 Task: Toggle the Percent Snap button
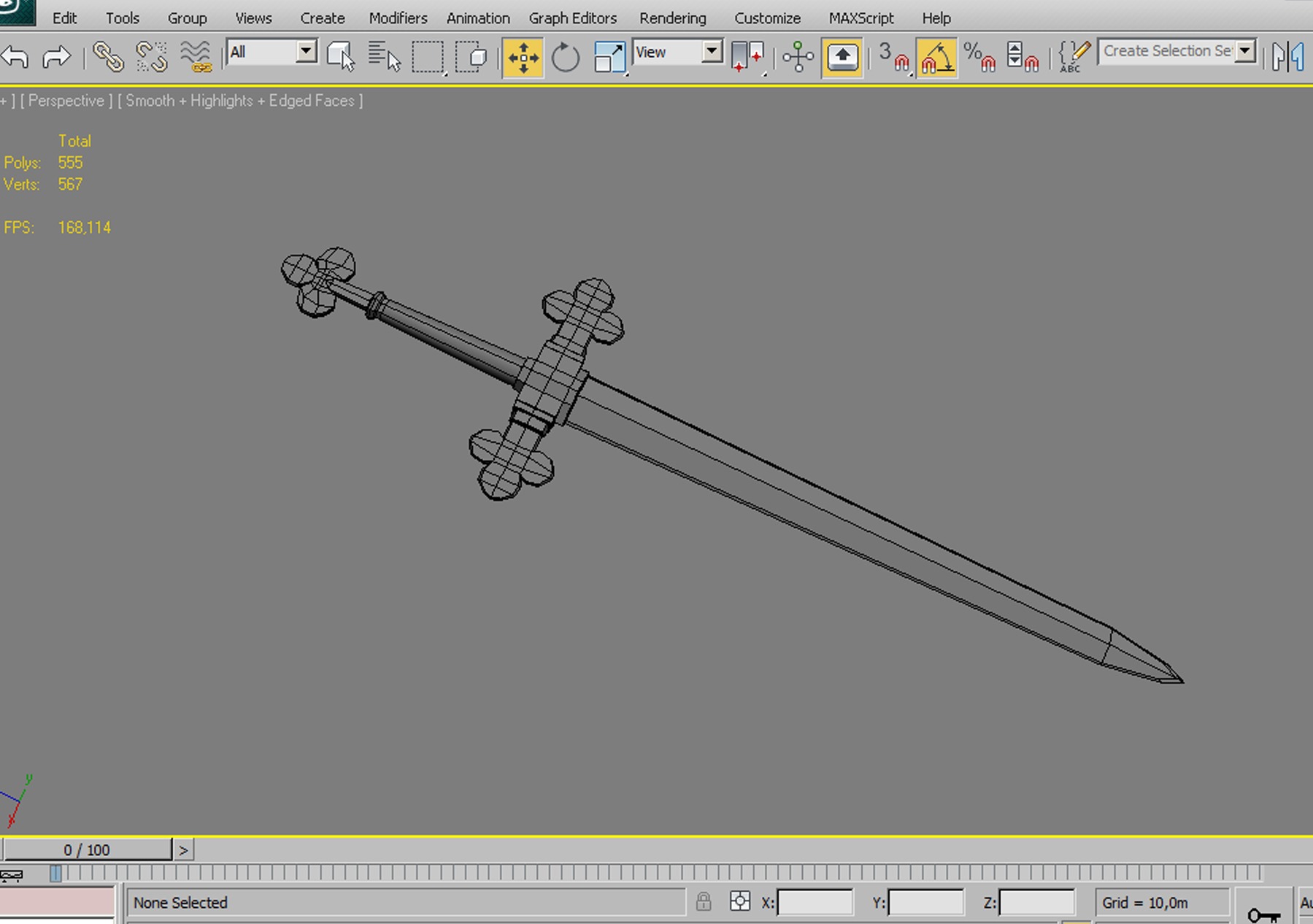(x=979, y=57)
